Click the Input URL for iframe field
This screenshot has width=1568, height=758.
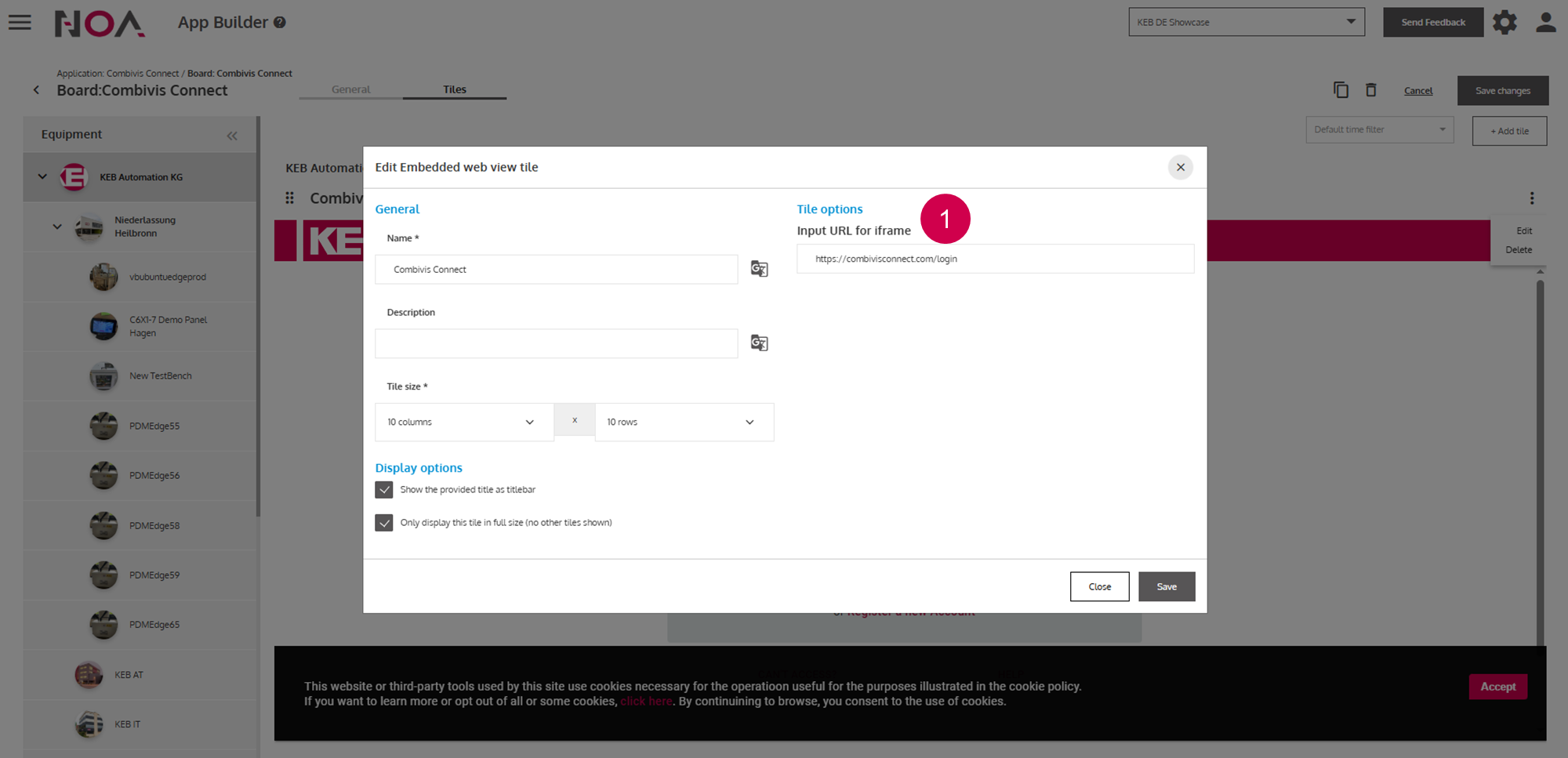coord(995,259)
